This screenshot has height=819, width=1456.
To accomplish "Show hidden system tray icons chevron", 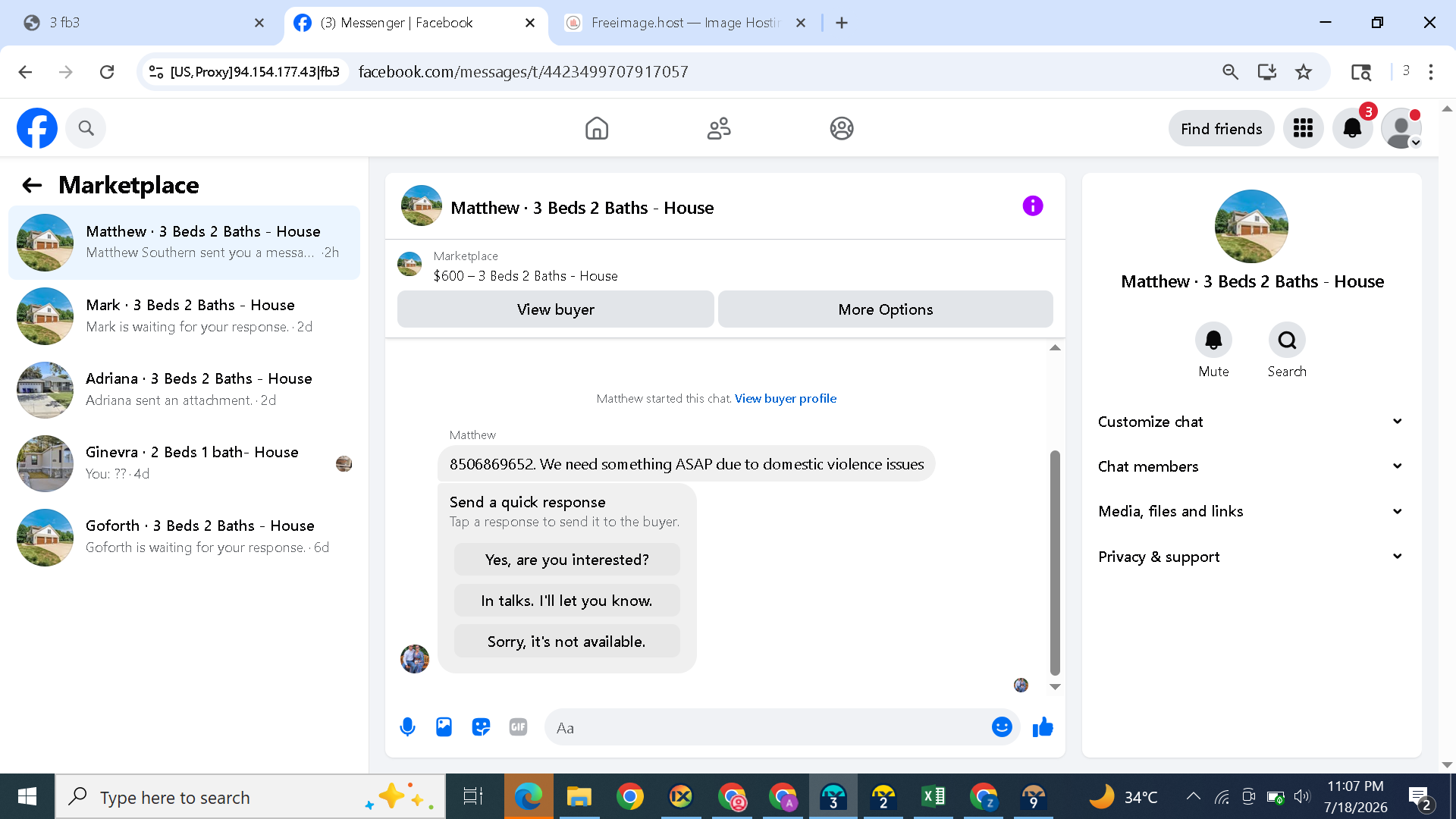I will (x=1193, y=797).
